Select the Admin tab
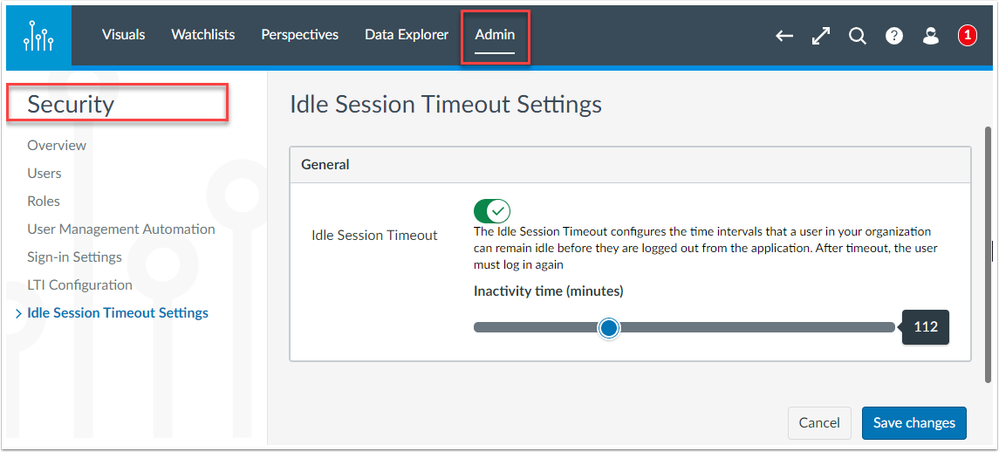 click(x=495, y=35)
